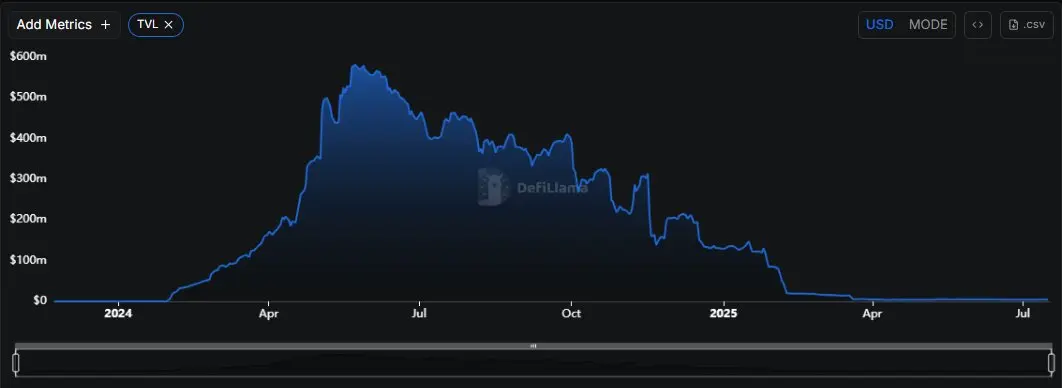Select the TVL metric chip label
The width and height of the screenshot is (1062, 388).
point(147,24)
